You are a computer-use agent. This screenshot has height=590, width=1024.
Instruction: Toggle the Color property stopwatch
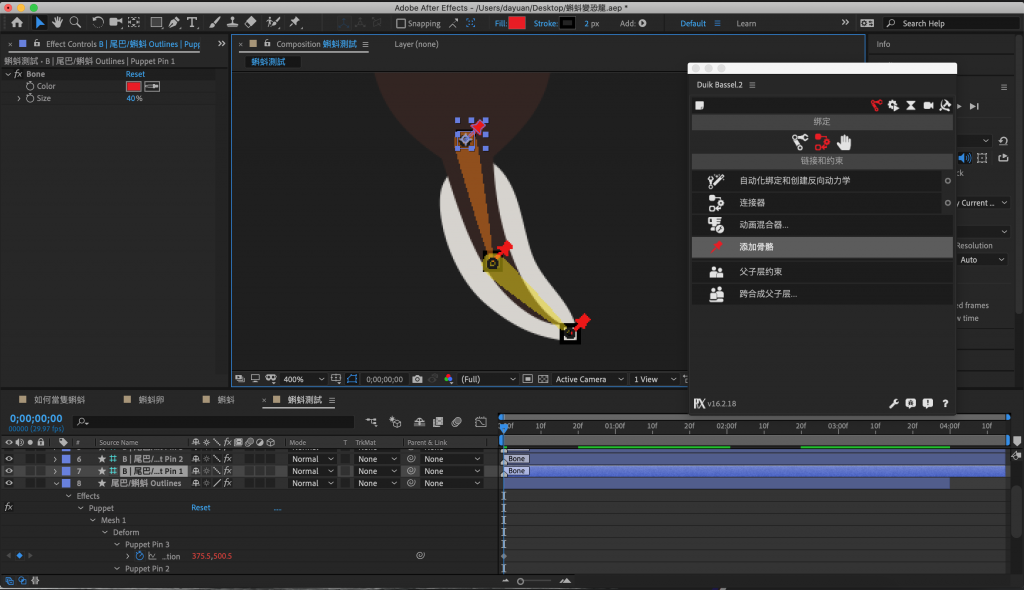click(30, 86)
